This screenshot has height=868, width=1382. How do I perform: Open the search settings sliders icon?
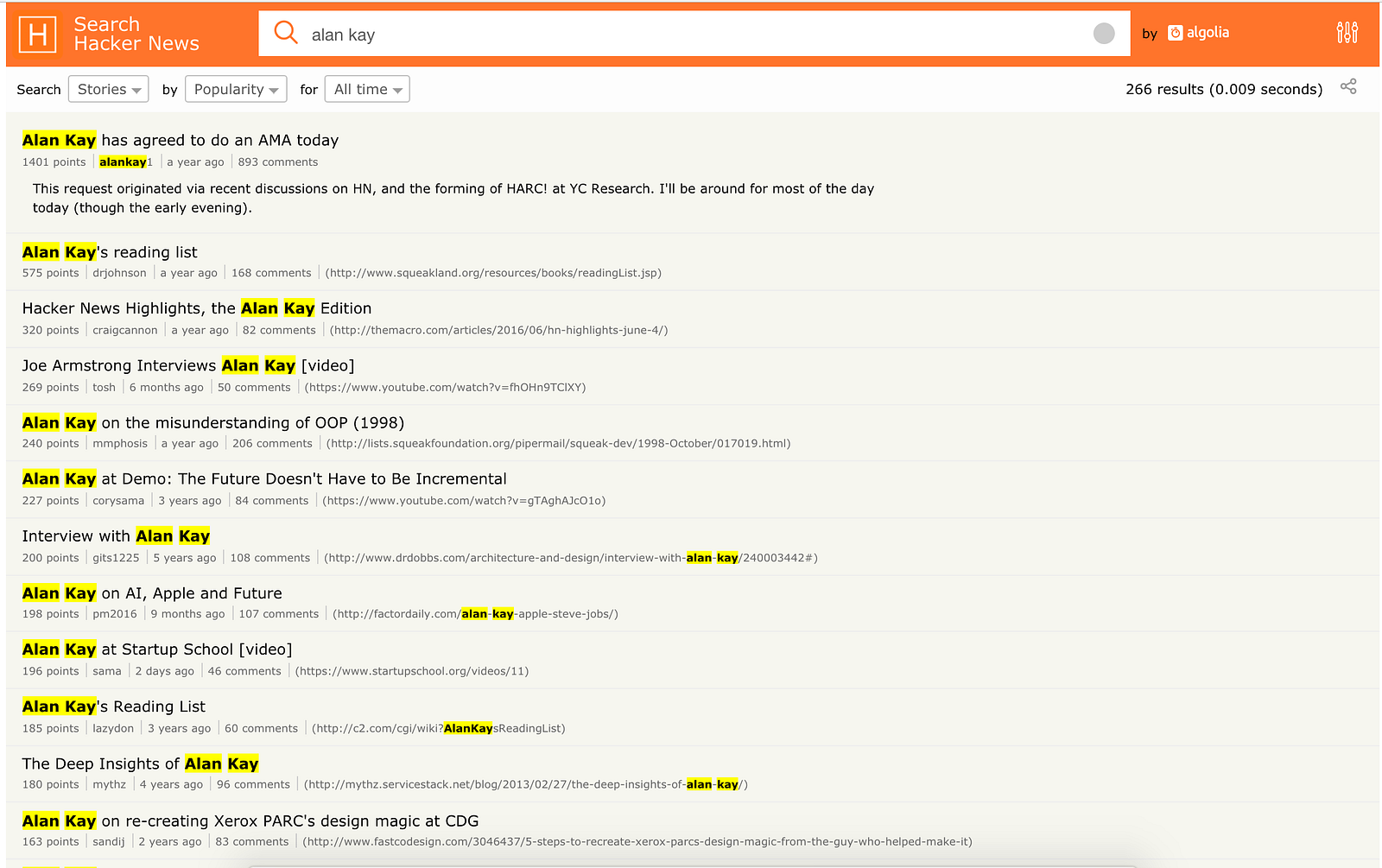[1347, 33]
